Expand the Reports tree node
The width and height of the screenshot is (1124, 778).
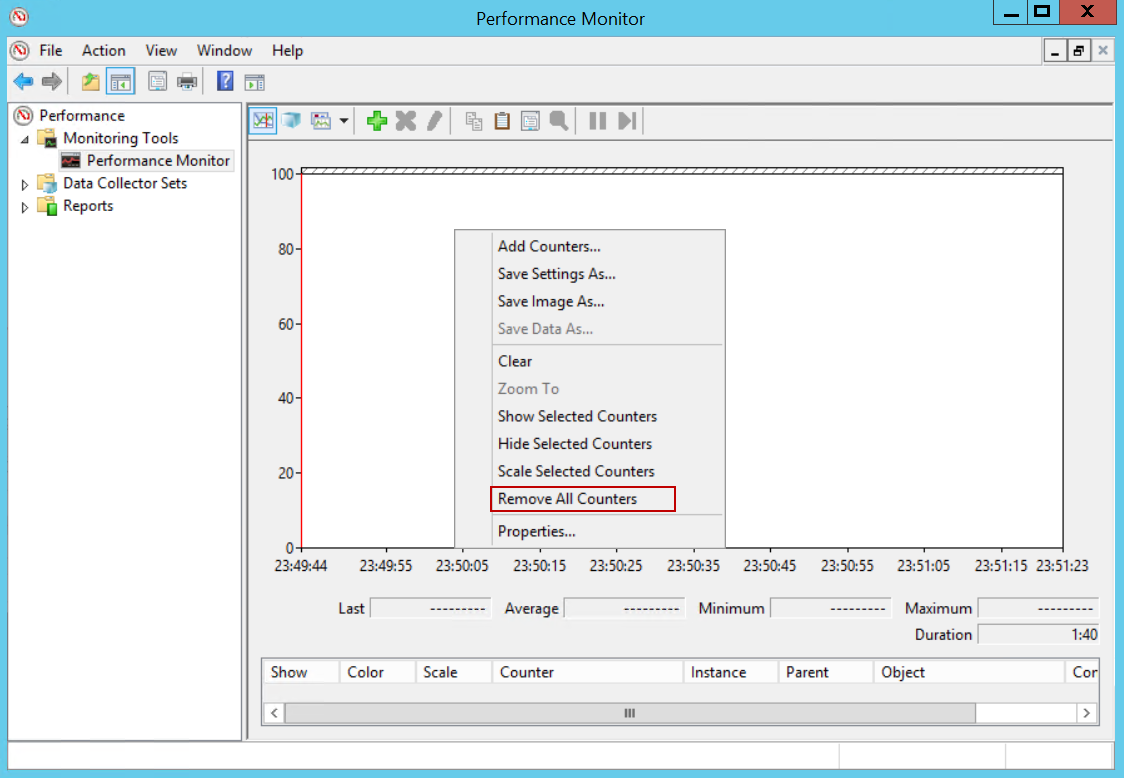pos(26,207)
